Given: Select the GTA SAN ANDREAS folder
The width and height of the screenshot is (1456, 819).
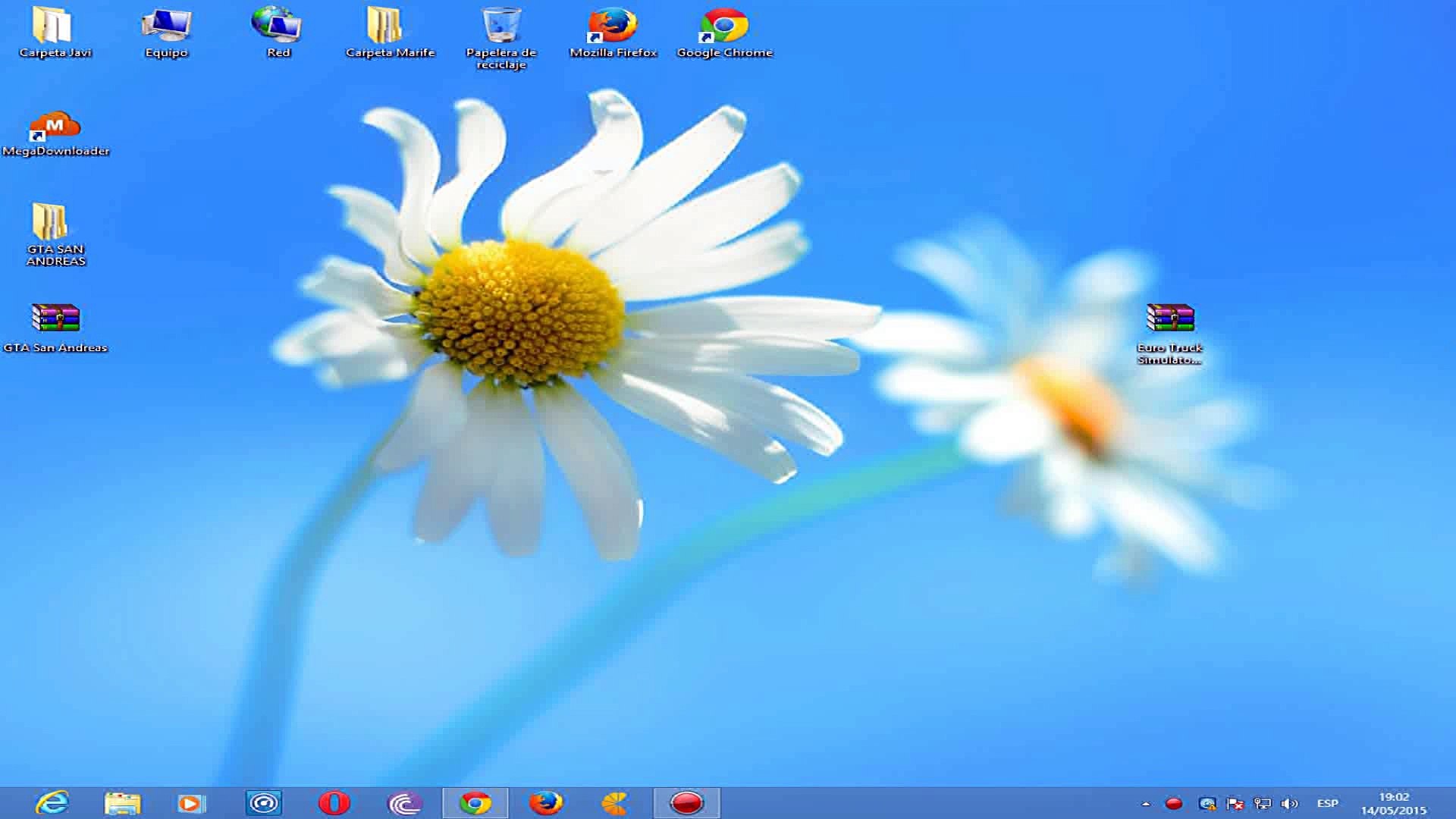Looking at the screenshot, I should click(x=51, y=222).
